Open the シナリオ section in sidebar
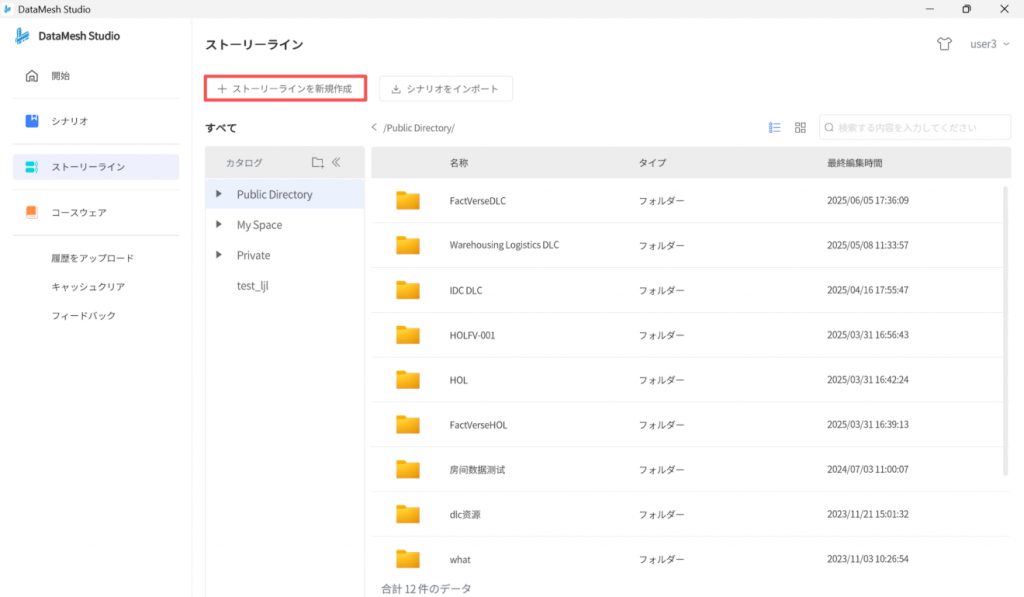1024x597 pixels. click(x=70, y=121)
